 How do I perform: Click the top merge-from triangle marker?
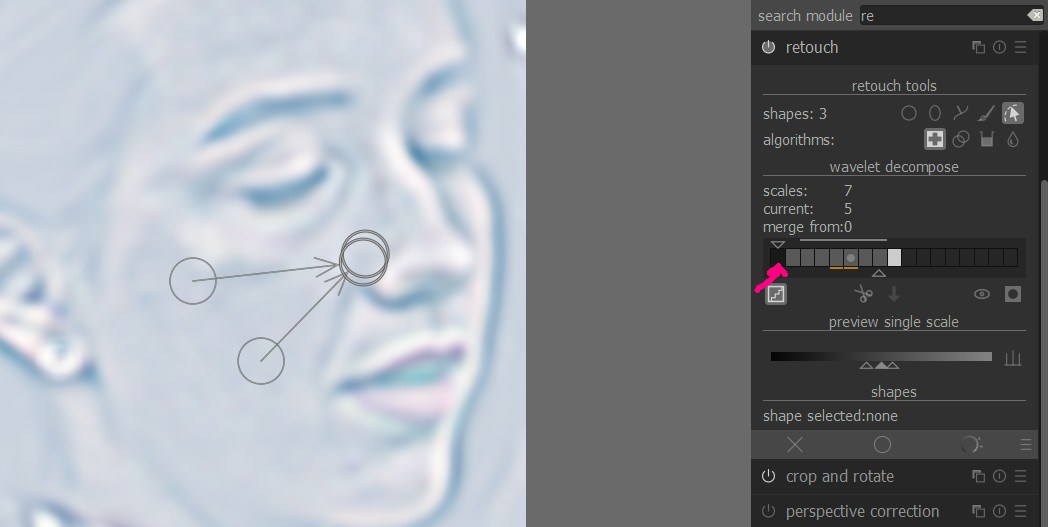point(777,245)
